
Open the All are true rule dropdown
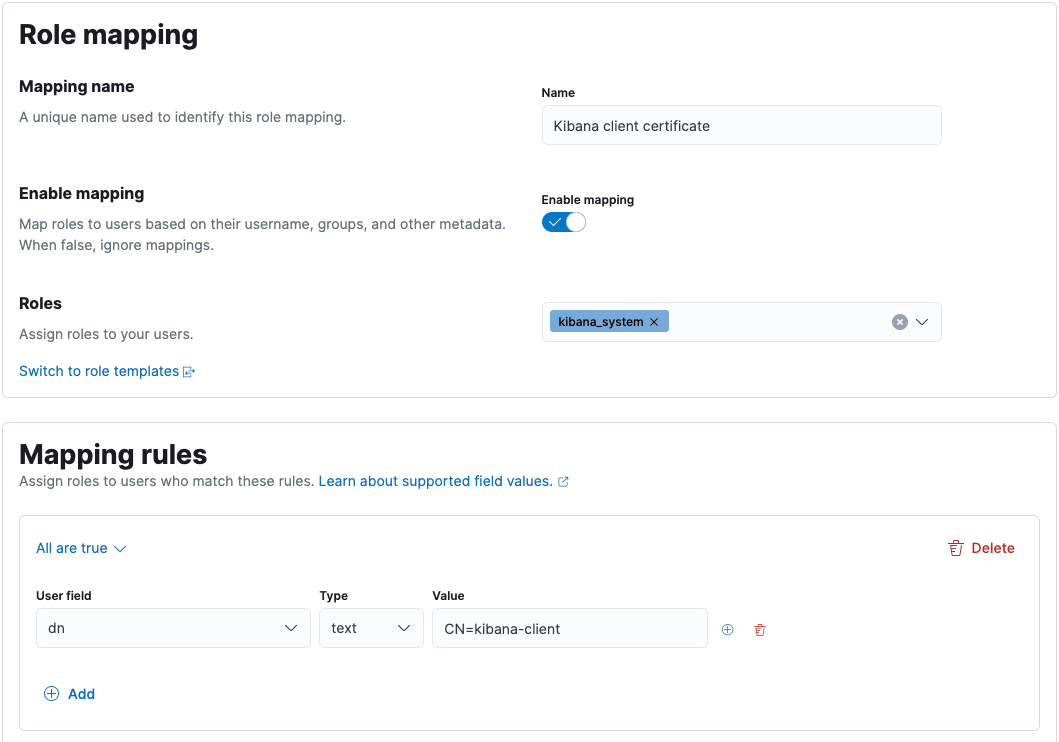click(x=81, y=548)
